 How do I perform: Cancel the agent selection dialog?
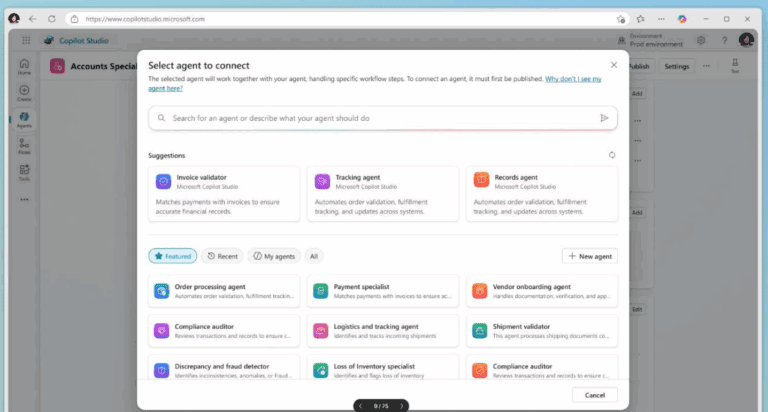(x=595, y=395)
